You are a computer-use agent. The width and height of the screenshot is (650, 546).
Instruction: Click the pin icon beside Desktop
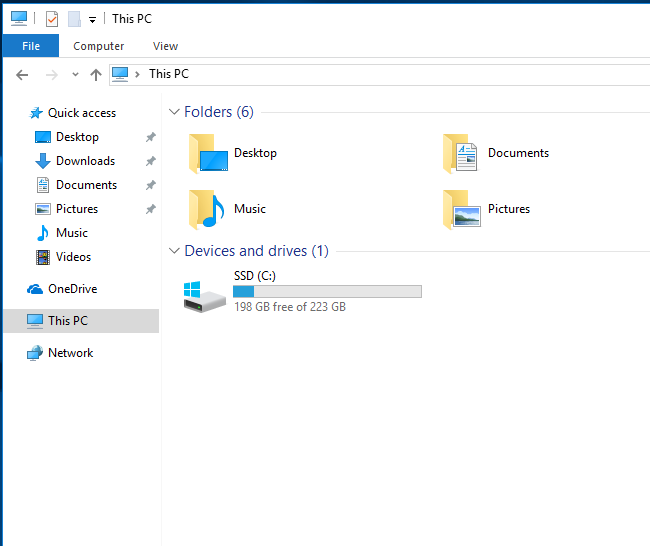(150, 137)
